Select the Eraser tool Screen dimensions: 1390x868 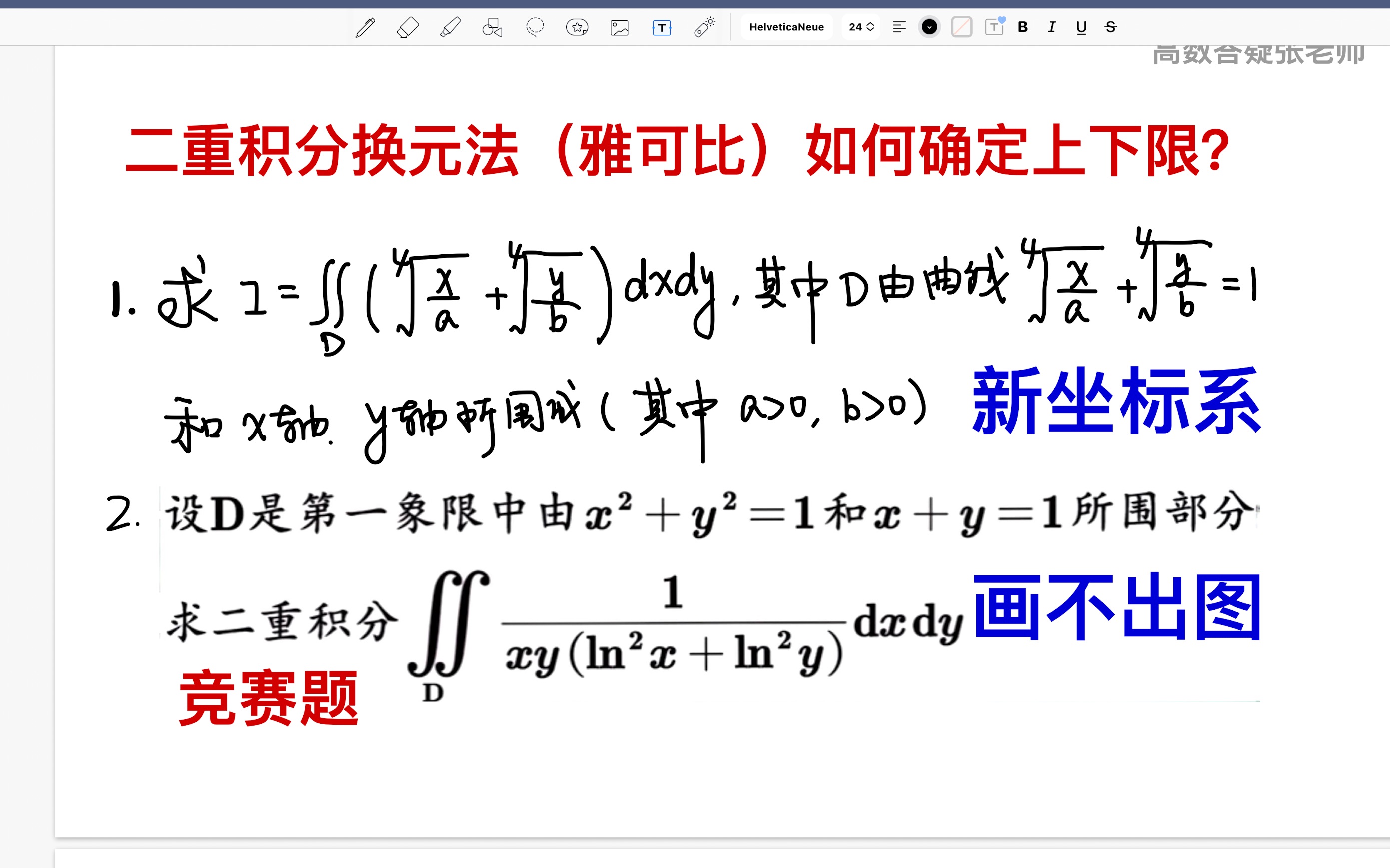[x=408, y=27]
